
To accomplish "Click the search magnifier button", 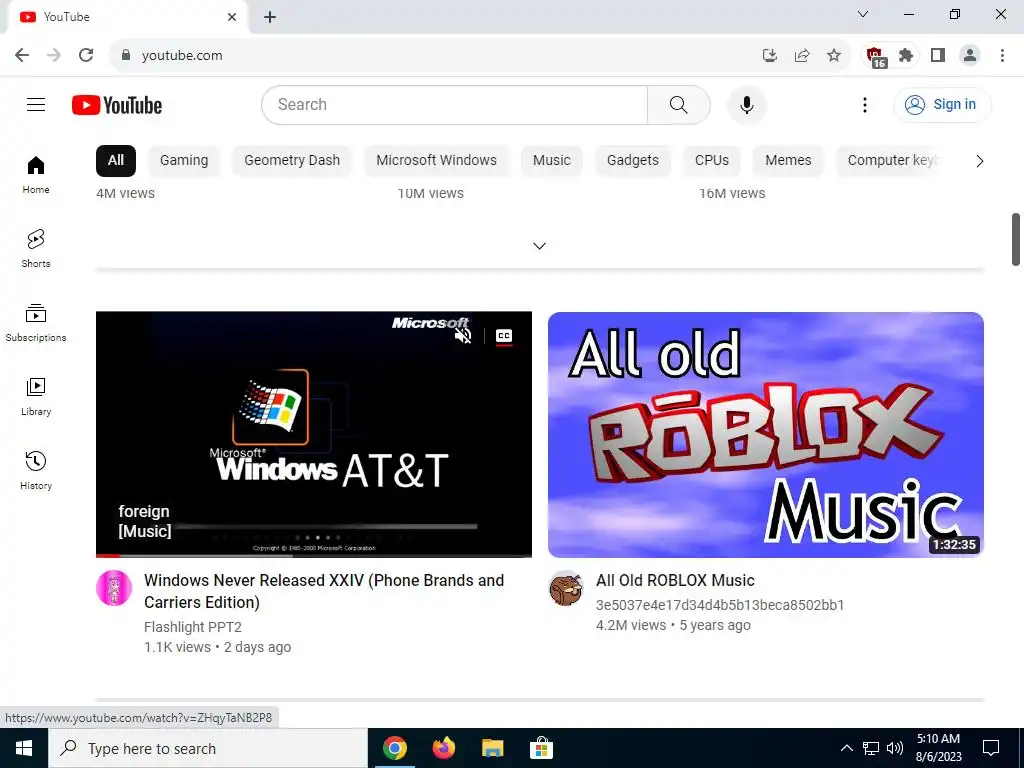I will [679, 104].
